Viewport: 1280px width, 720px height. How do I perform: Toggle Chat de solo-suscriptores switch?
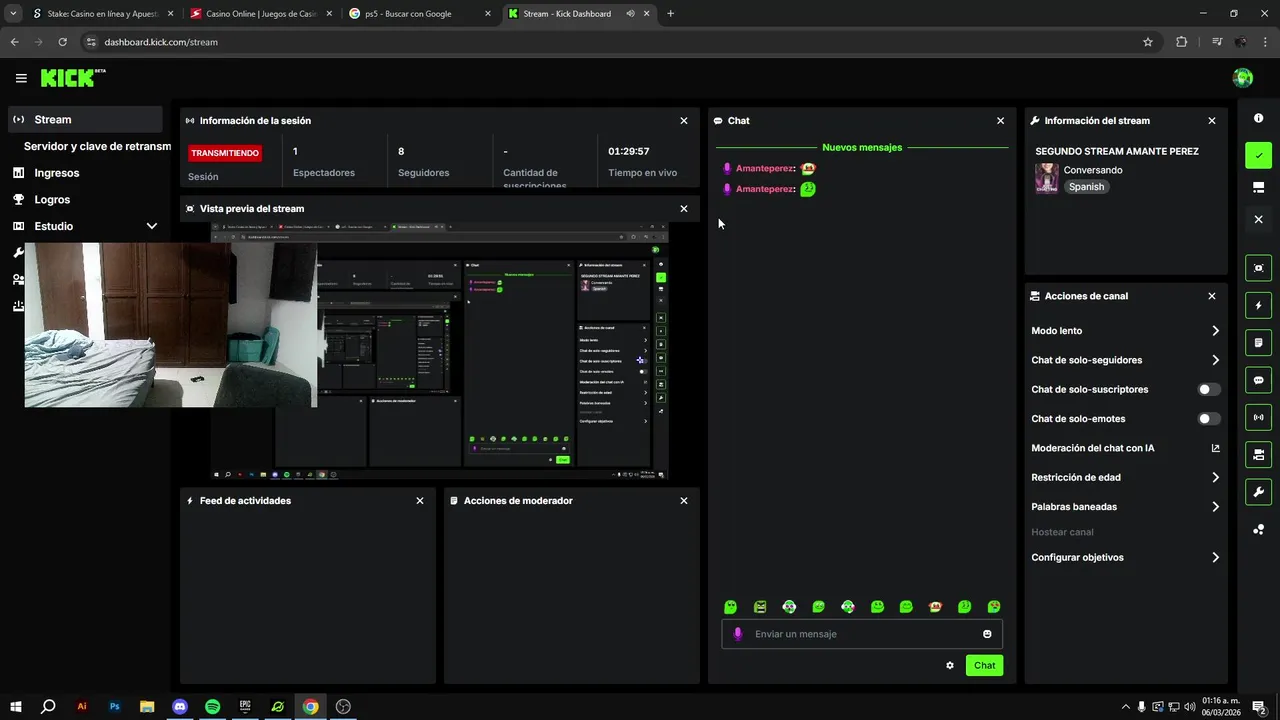tap(1209, 390)
